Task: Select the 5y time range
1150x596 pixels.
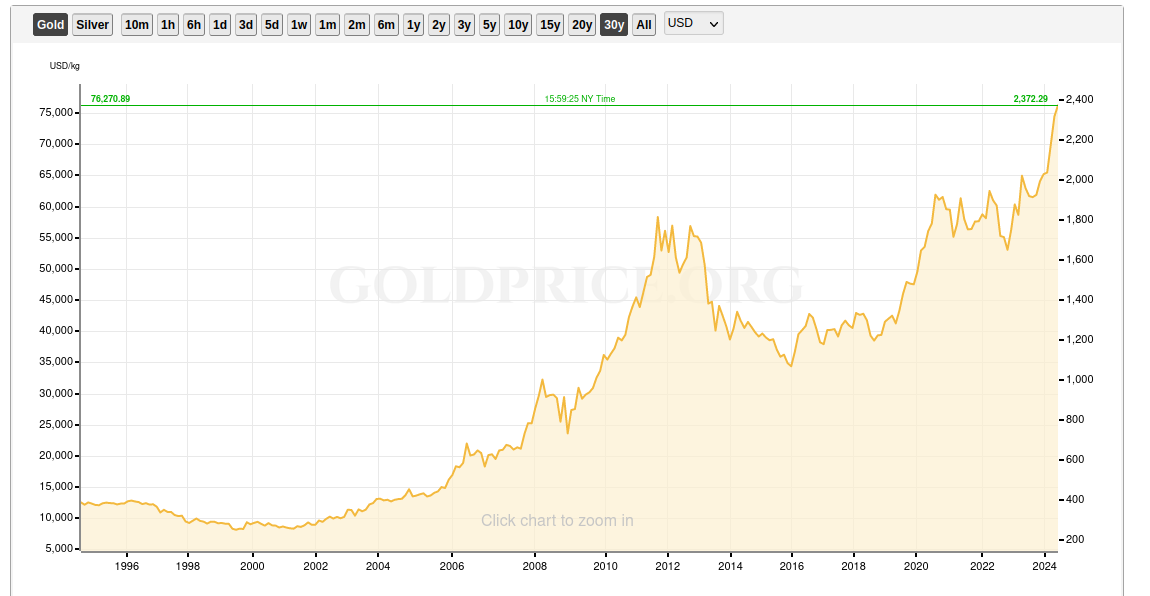Action: [489, 25]
